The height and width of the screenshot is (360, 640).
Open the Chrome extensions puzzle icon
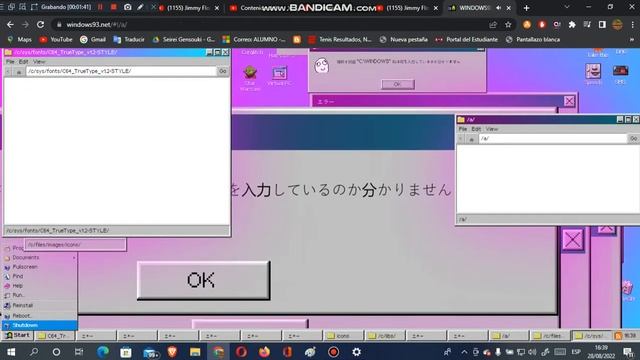tap(572, 24)
